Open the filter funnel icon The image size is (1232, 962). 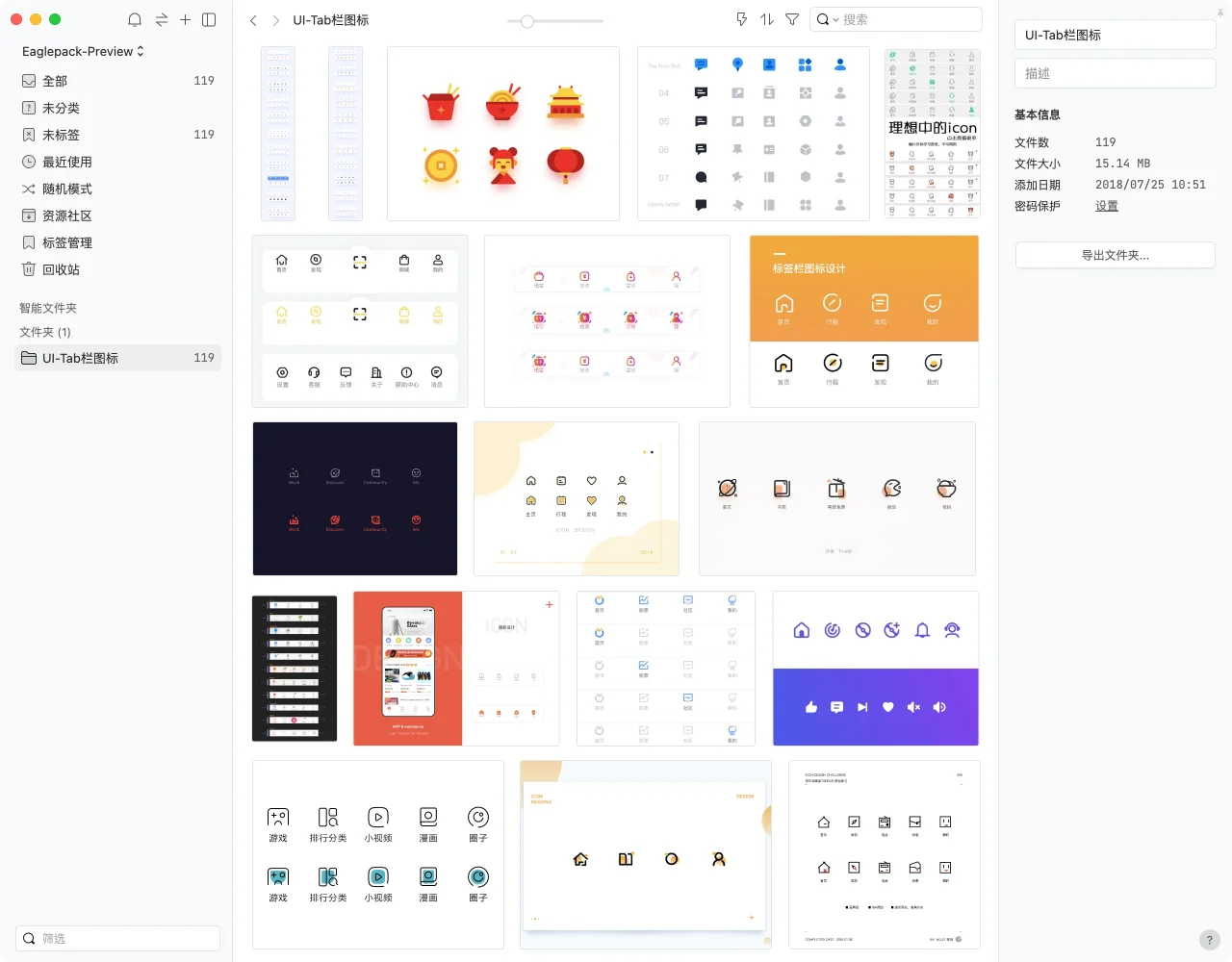point(792,19)
